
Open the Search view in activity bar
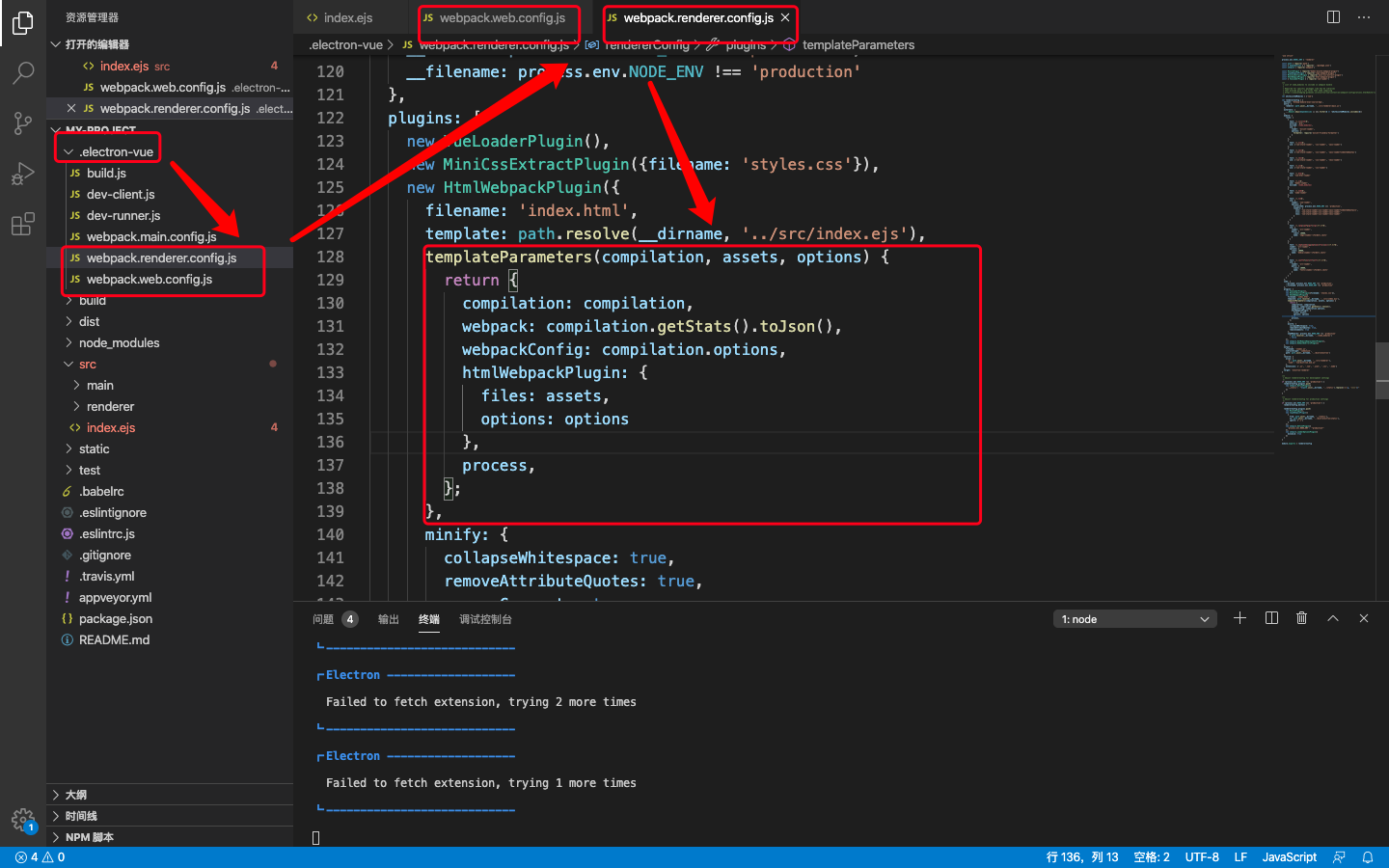(x=23, y=73)
